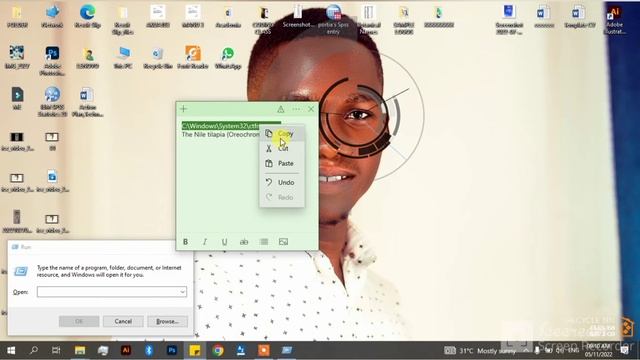Open Task View from the taskbar
The height and width of the screenshot is (360, 640).
(56, 350)
